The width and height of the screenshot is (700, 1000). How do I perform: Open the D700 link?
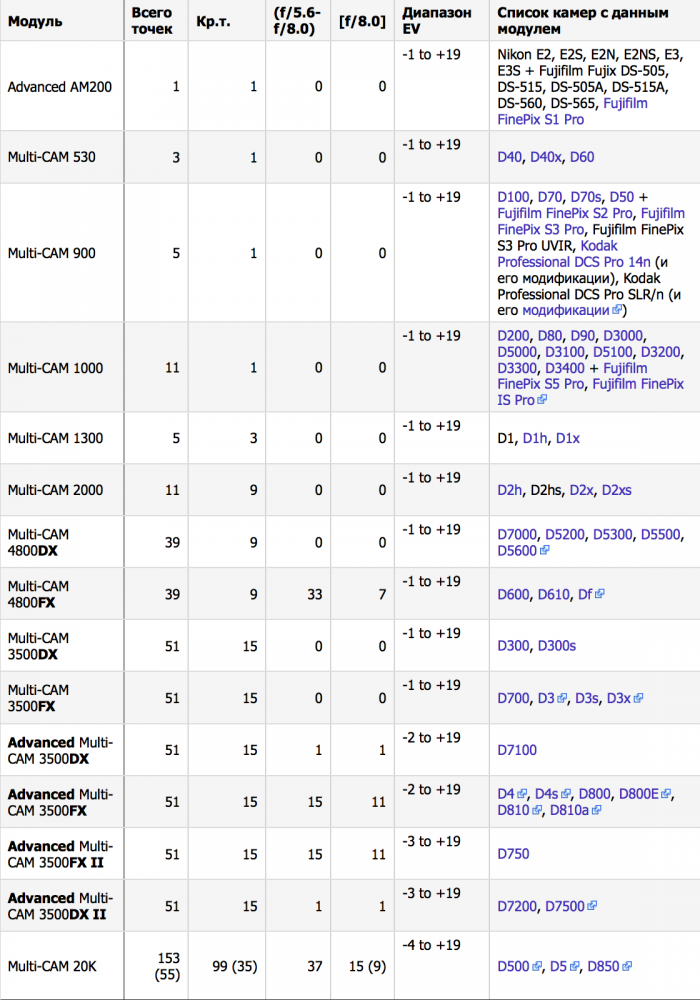pos(513,698)
